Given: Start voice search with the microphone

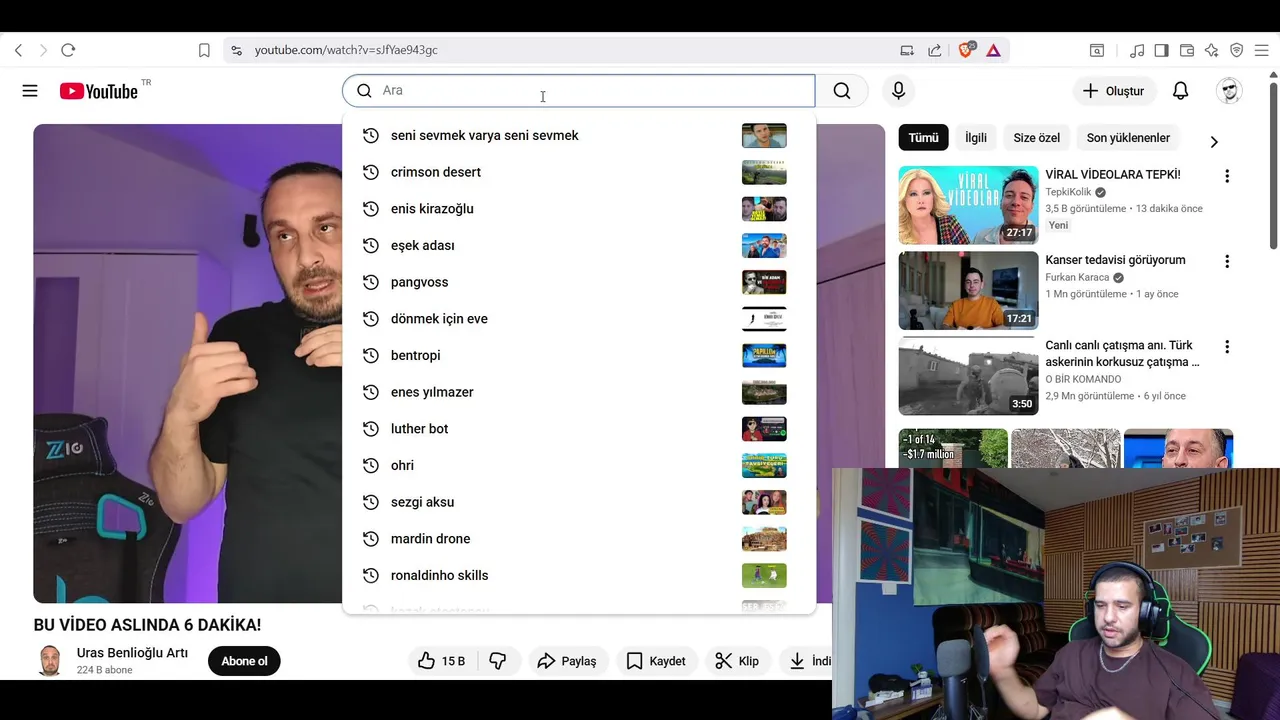Looking at the screenshot, I should (898, 91).
